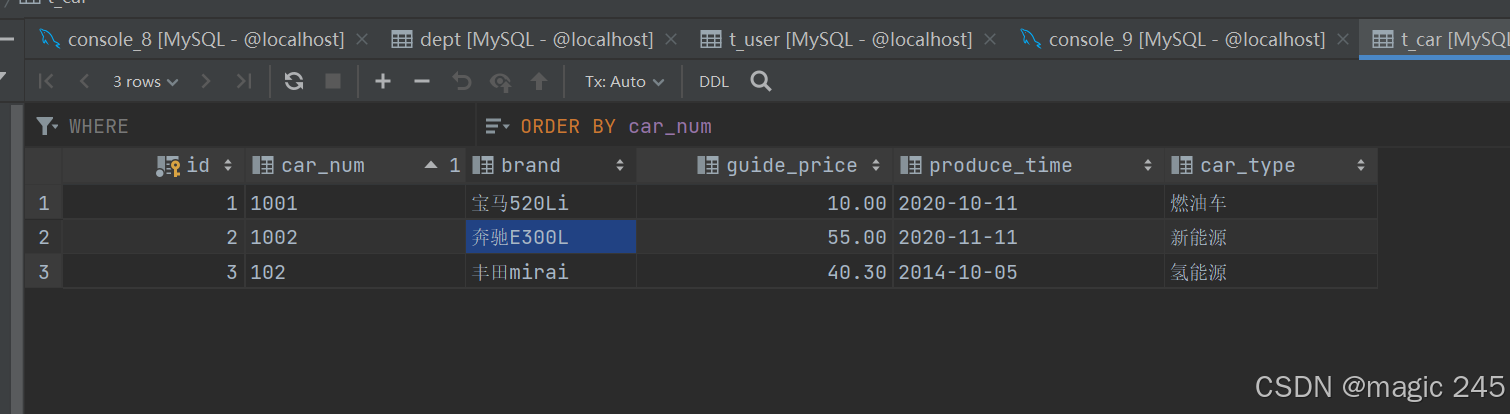Select the cell 丰田mirai in brand column
Viewport: 1510px width, 414px height.
(551, 272)
